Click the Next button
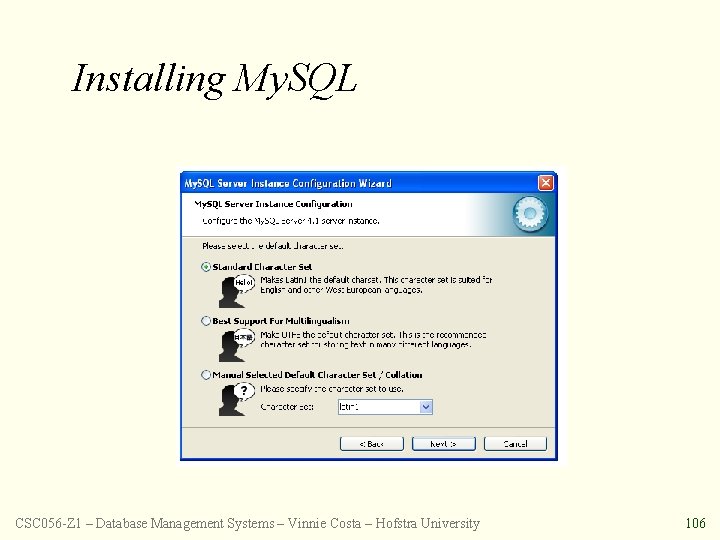The width and height of the screenshot is (720, 540). click(444, 444)
